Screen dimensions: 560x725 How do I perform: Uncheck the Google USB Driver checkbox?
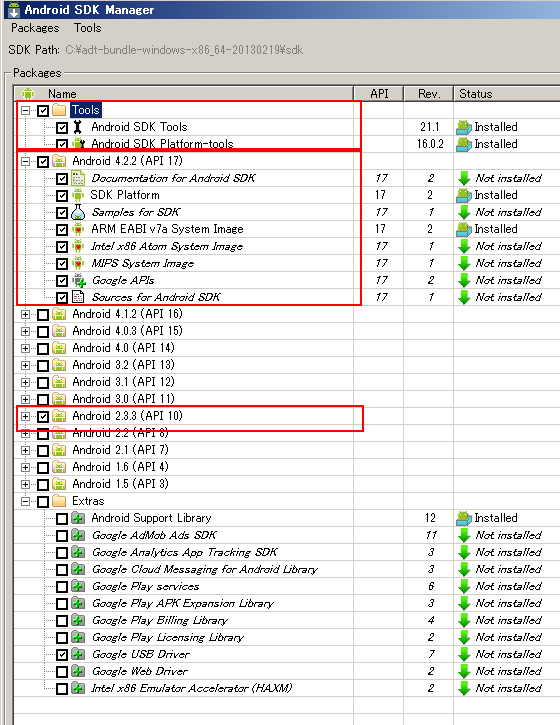(x=62, y=655)
